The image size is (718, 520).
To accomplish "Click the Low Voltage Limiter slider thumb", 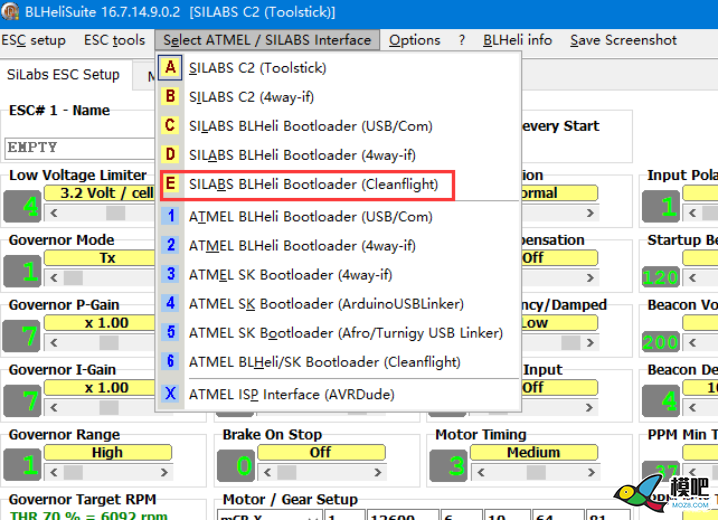I will coord(115,213).
